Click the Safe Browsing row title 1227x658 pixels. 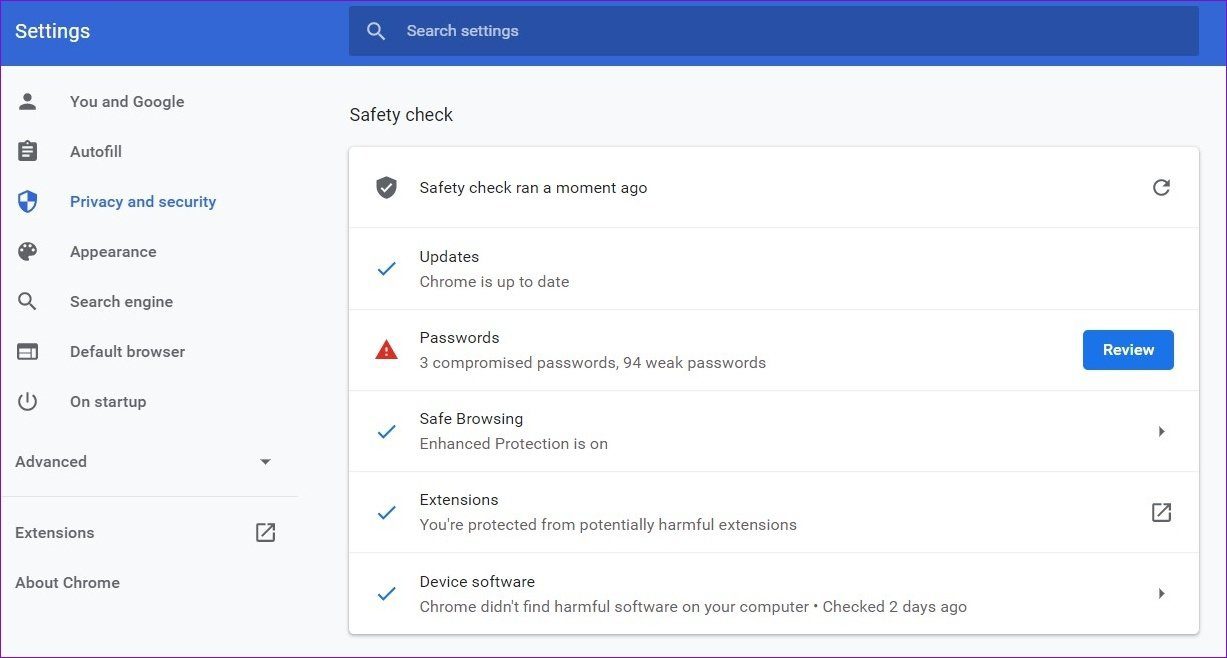(x=471, y=419)
